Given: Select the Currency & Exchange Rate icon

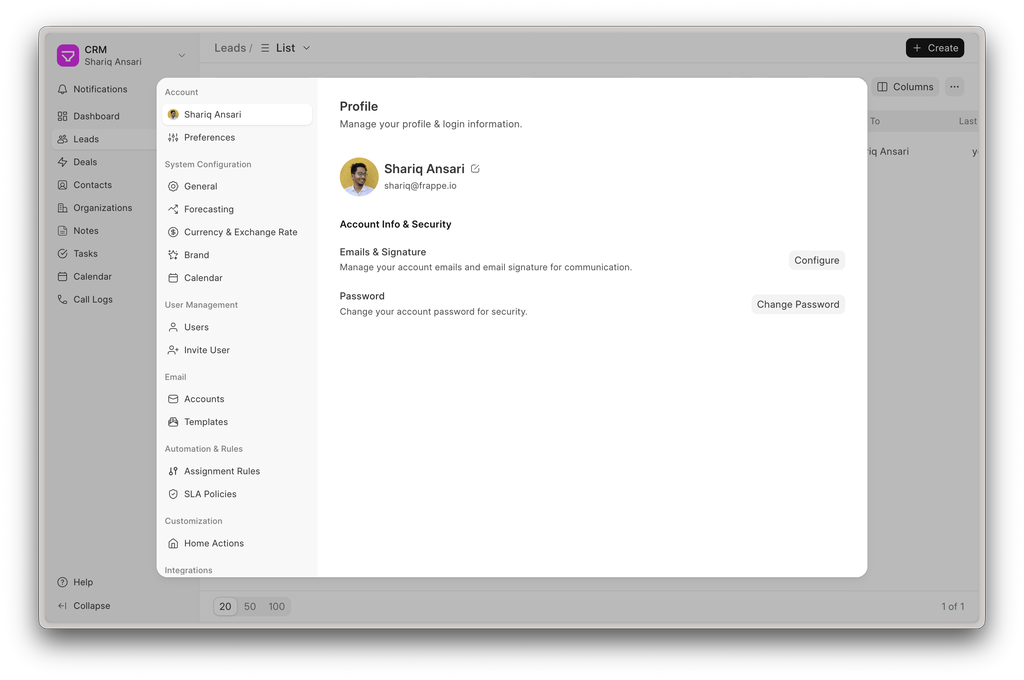Looking at the screenshot, I should point(173,232).
